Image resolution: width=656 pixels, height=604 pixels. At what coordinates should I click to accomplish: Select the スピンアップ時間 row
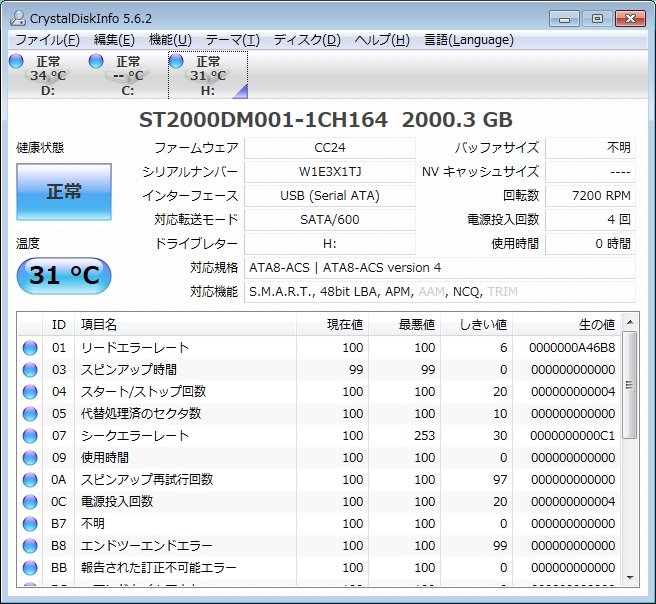319,370
